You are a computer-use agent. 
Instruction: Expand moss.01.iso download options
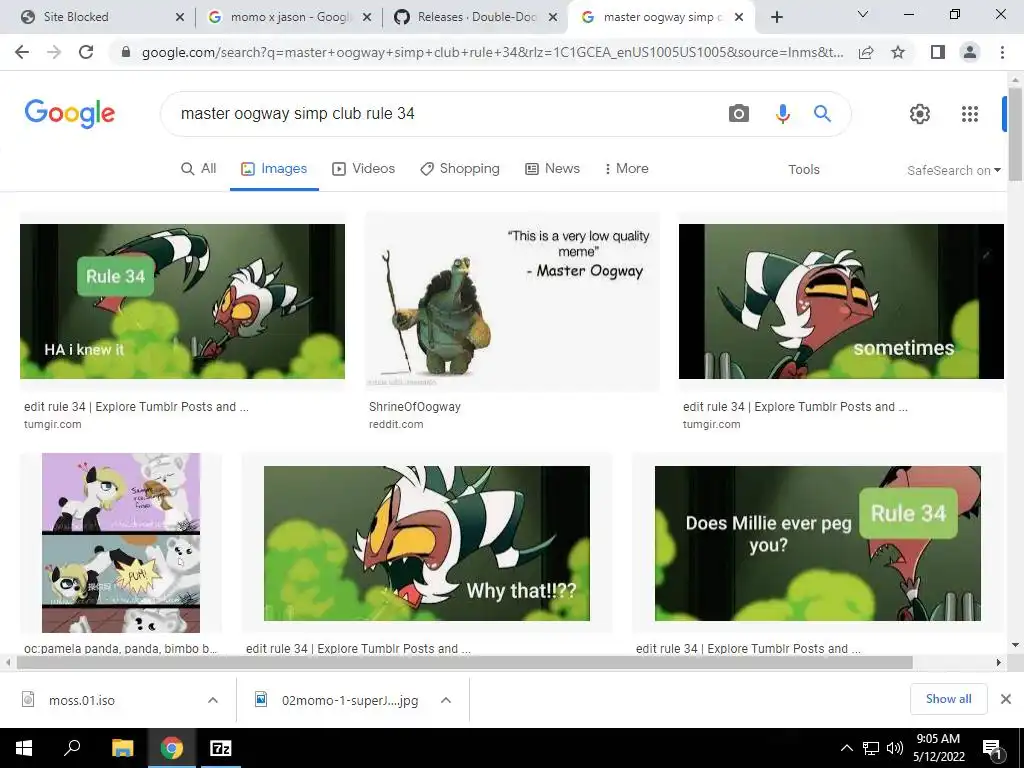pyautogui.click(x=213, y=700)
